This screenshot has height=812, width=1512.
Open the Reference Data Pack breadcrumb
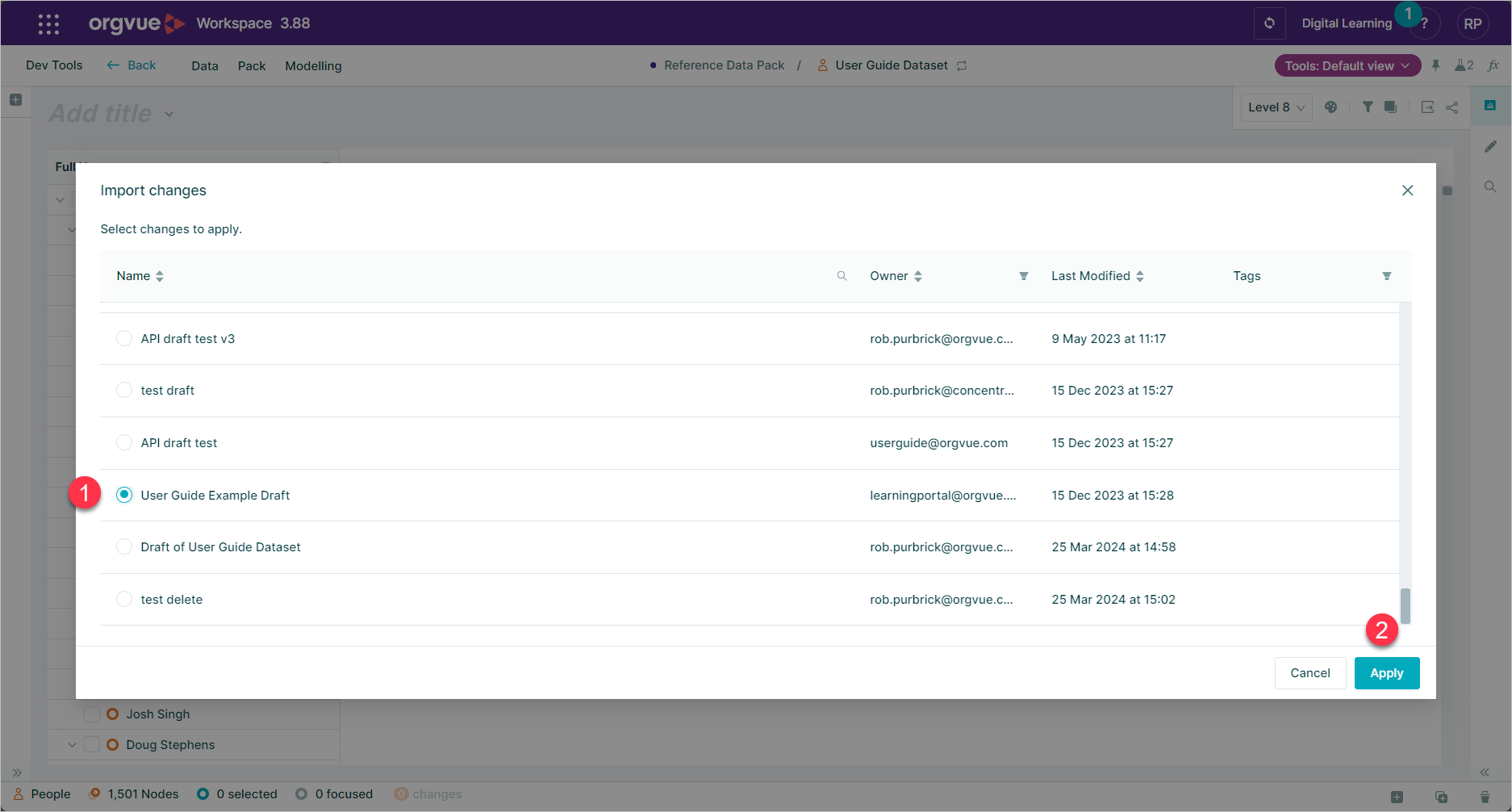(x=724, y=65)
